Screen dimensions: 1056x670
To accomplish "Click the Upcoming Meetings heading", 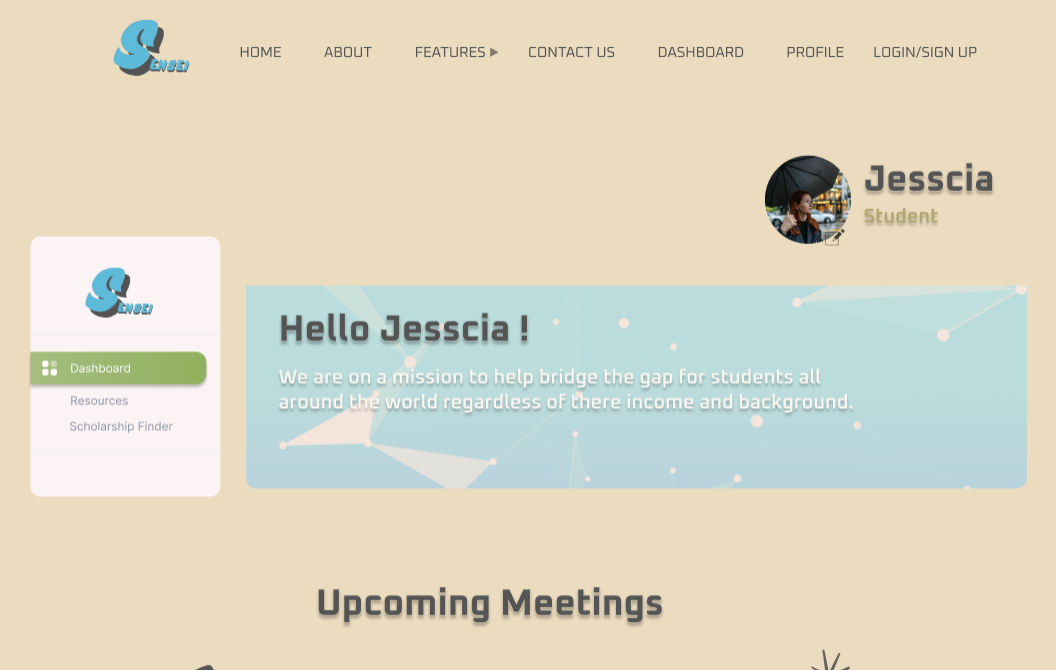I will tap(490, 603).
